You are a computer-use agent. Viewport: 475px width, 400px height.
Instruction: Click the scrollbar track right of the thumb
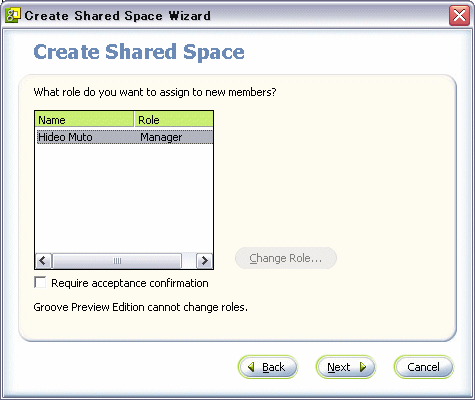tap(189, 261)
